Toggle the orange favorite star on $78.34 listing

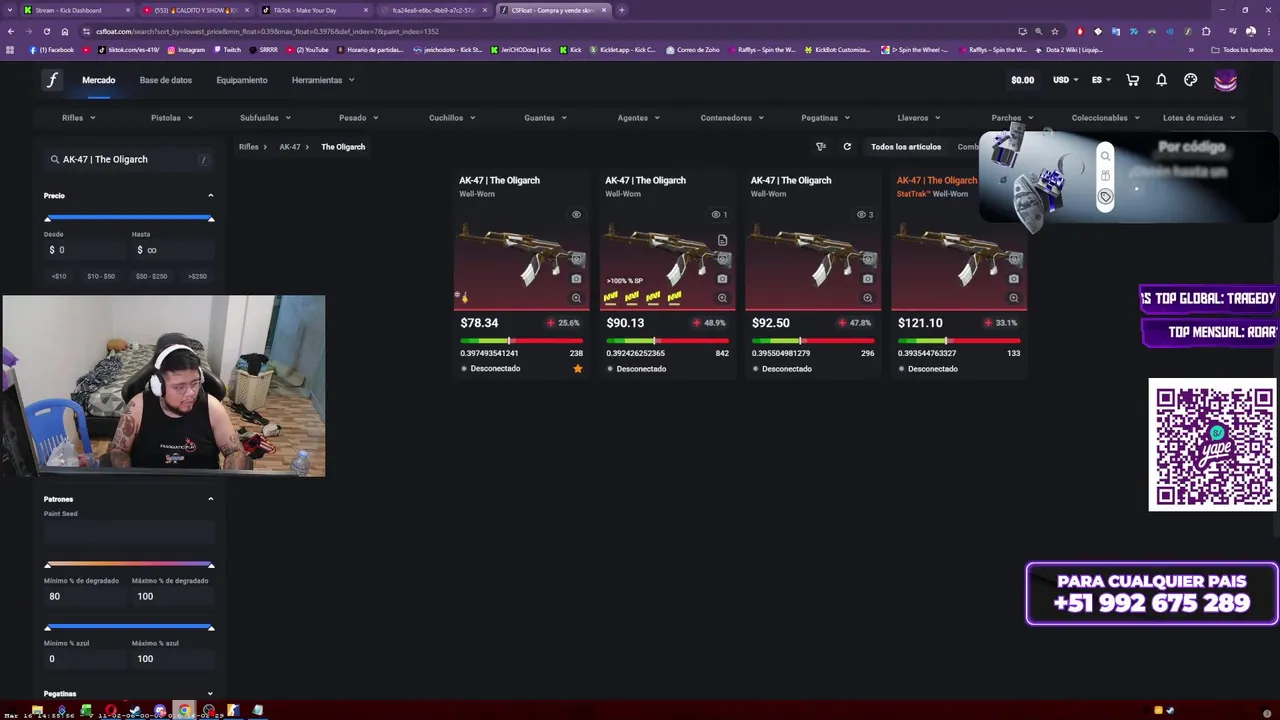577,369
